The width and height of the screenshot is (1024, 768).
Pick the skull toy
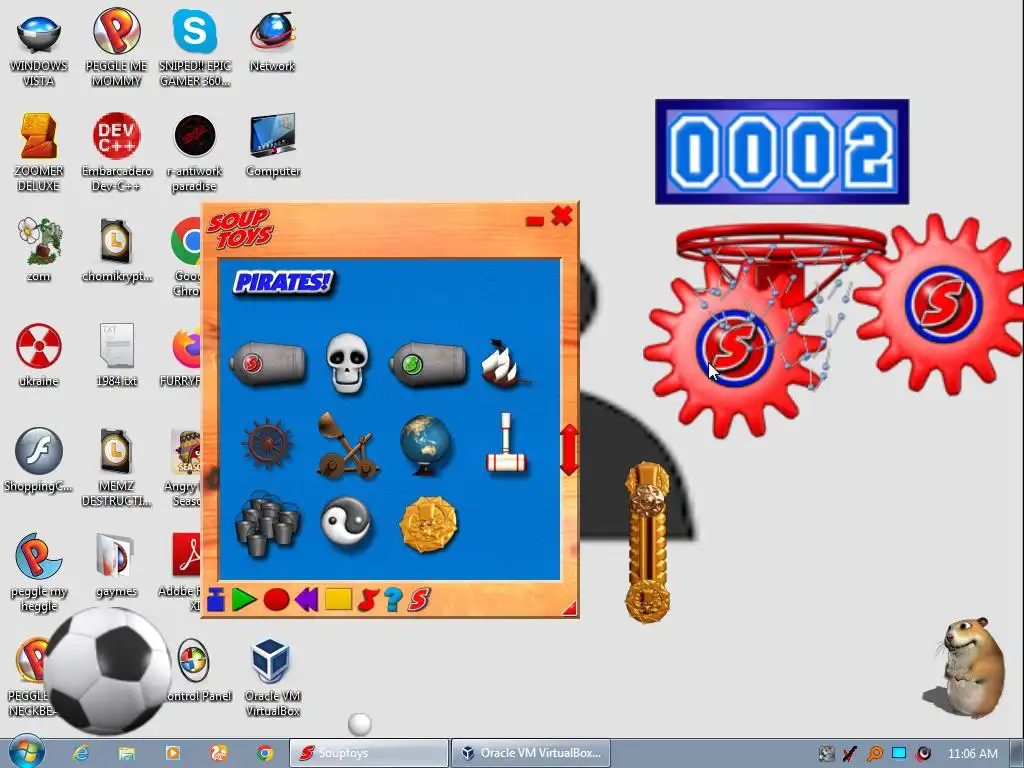click(x=347, y=363)
